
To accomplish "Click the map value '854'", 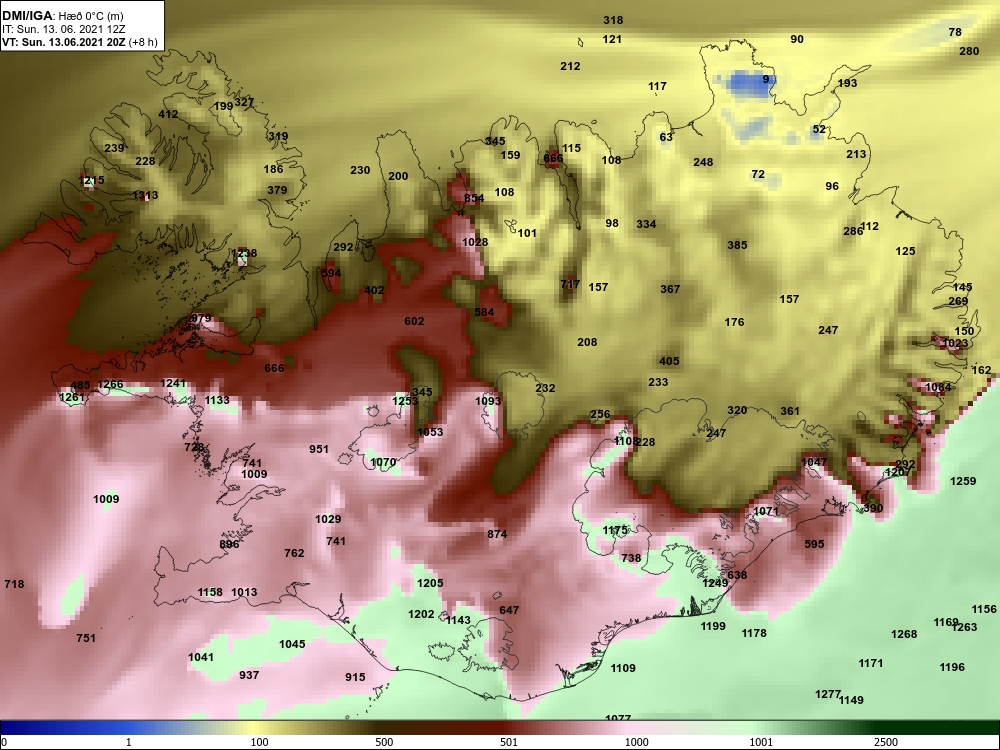I will click(474, 198).
